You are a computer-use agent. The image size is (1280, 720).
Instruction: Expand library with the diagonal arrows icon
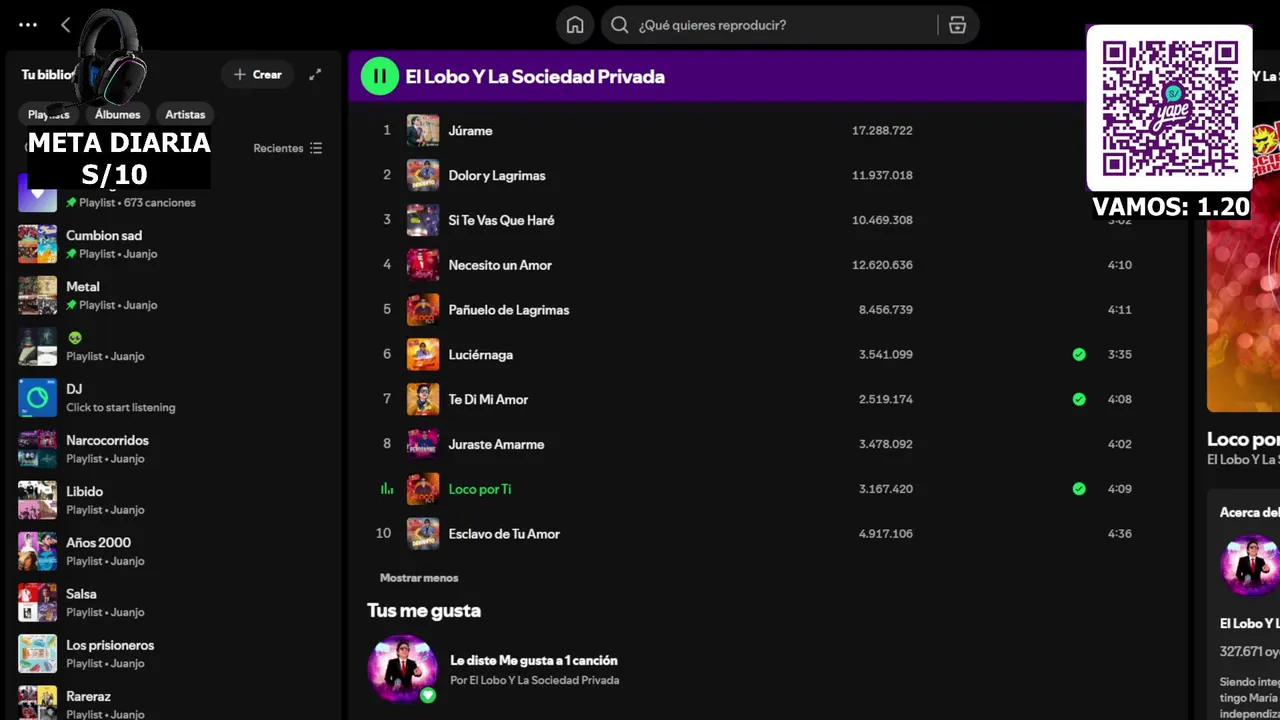(315, 74)
